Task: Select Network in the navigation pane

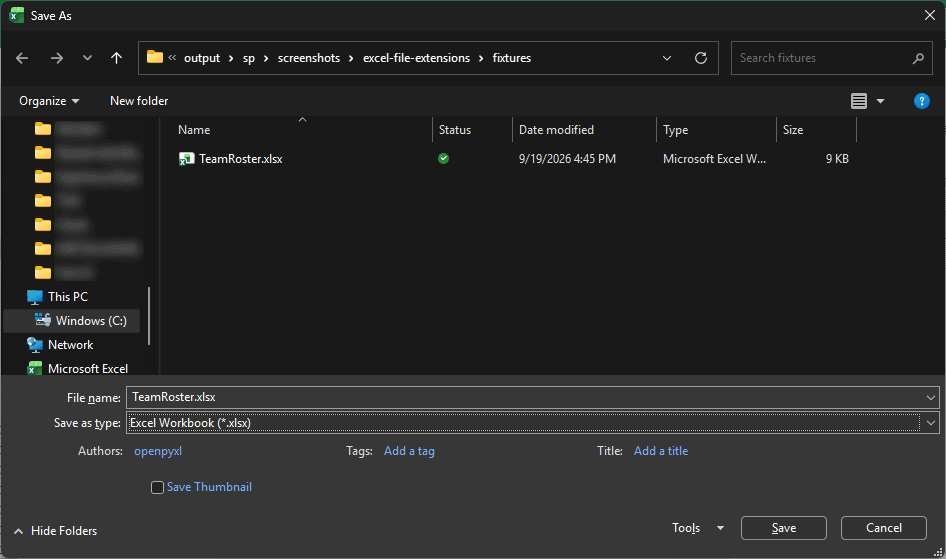Action: [71, 345]
